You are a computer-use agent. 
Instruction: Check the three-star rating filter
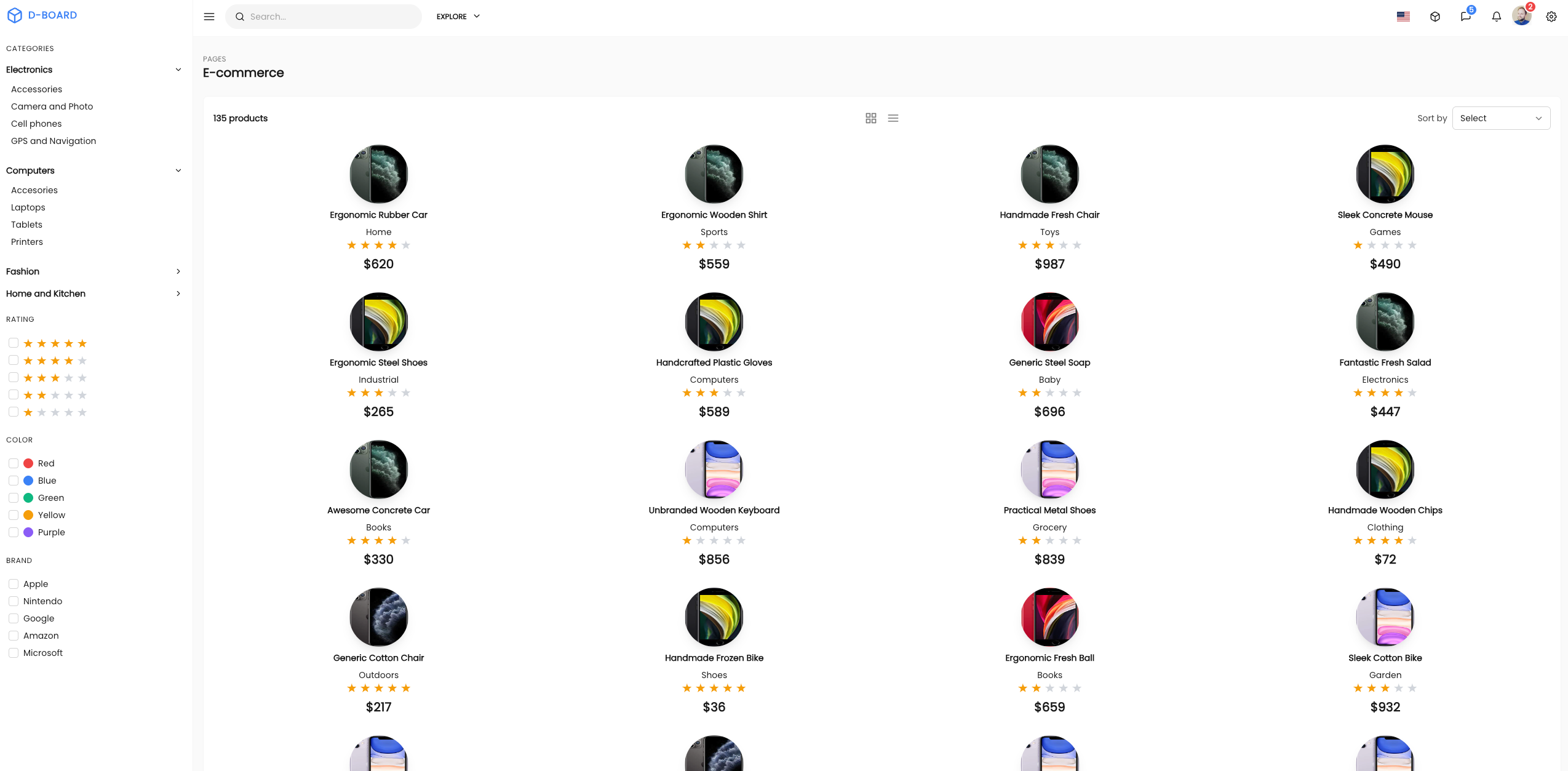pos(14,377)
